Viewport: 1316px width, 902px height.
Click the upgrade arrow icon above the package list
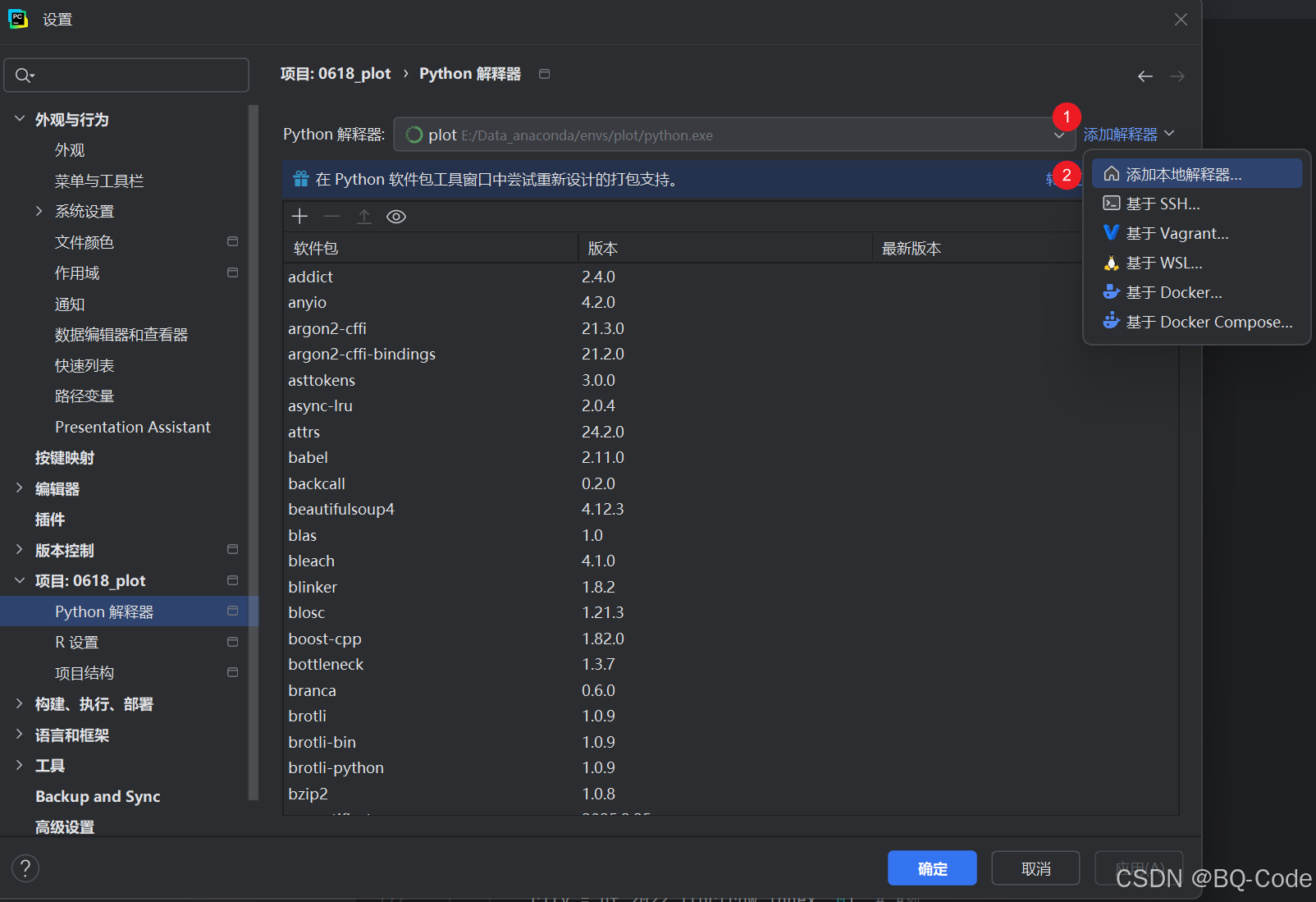(363, 216)
